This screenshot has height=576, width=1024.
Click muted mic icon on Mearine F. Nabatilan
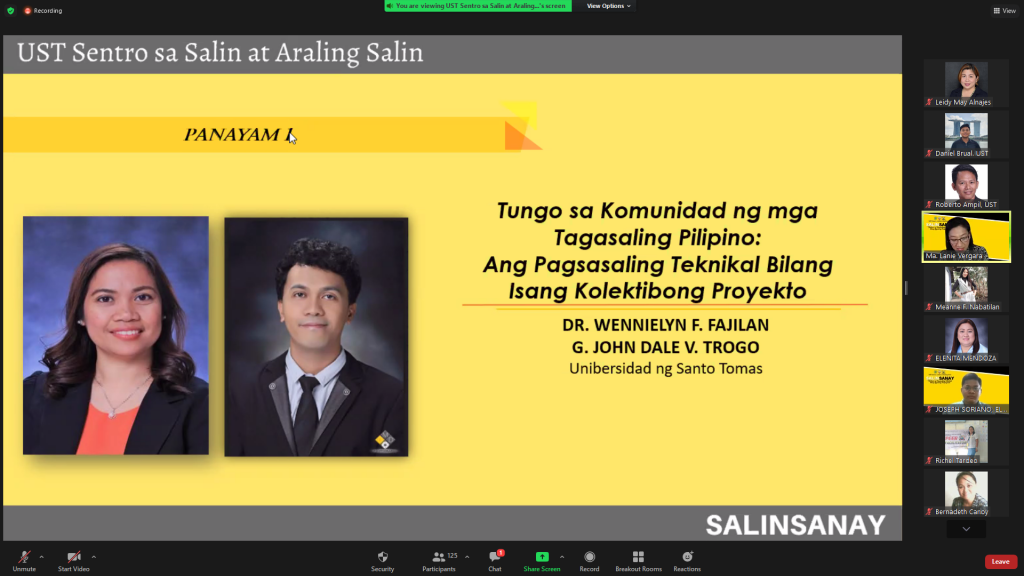pyautogui.click(x=929, y=307)
